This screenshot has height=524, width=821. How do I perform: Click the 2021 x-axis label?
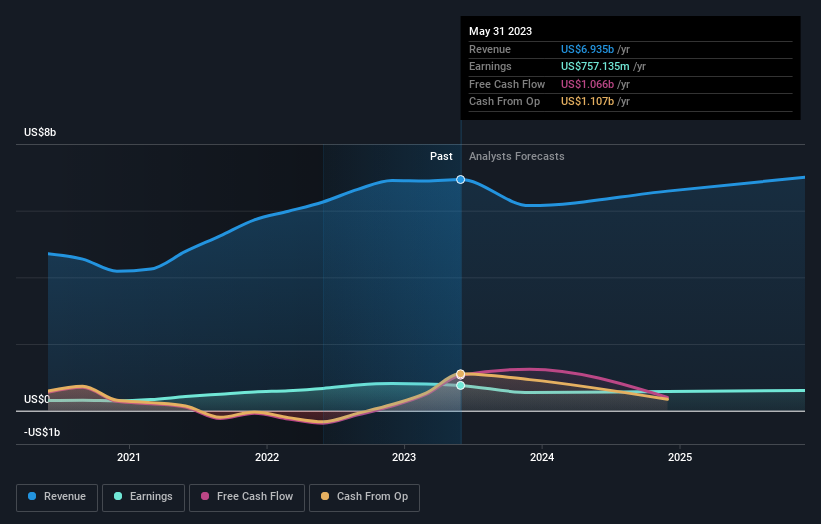(x=129, y=457)
